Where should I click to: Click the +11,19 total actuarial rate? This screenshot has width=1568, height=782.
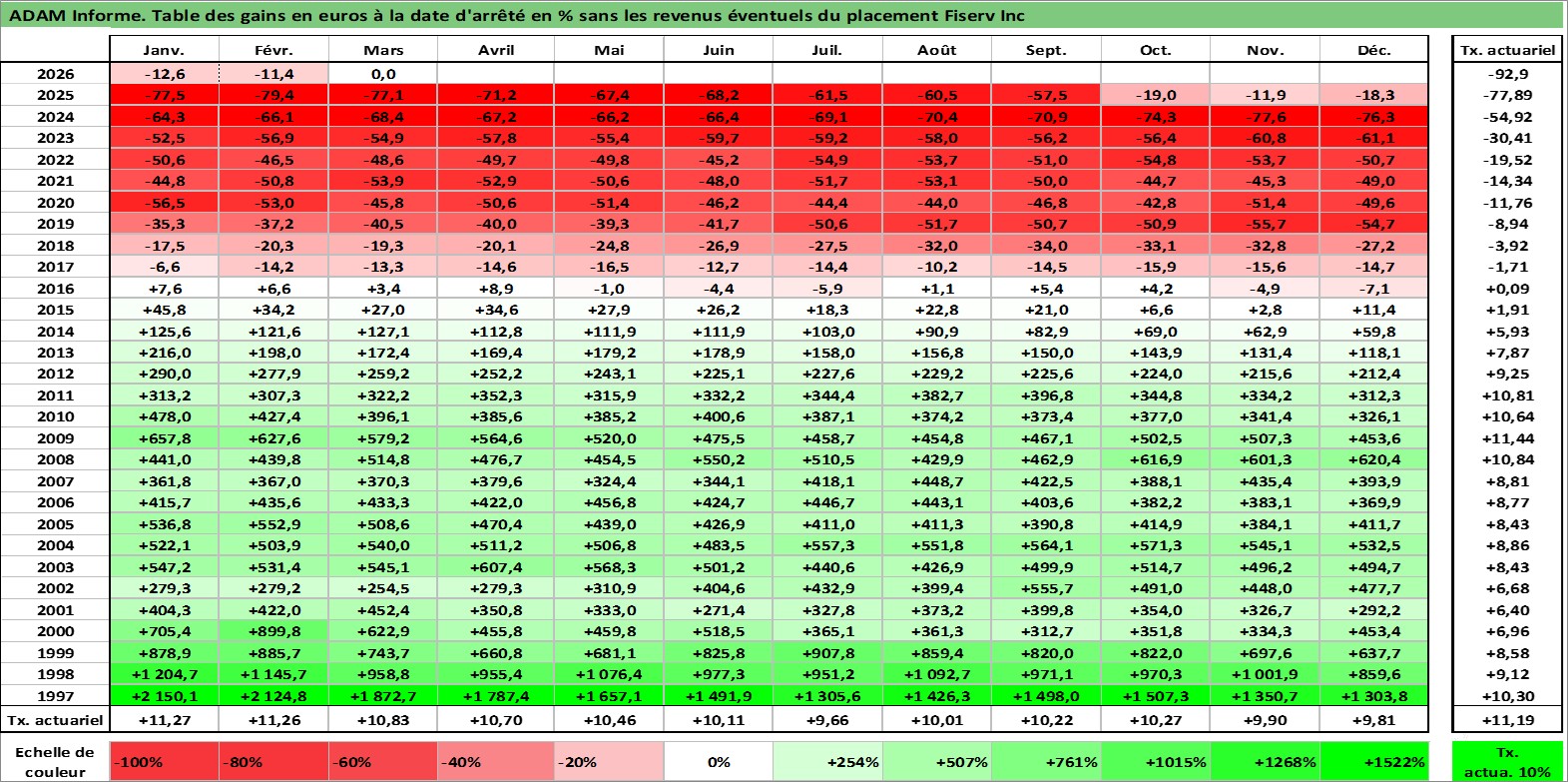coord(1507,719)
